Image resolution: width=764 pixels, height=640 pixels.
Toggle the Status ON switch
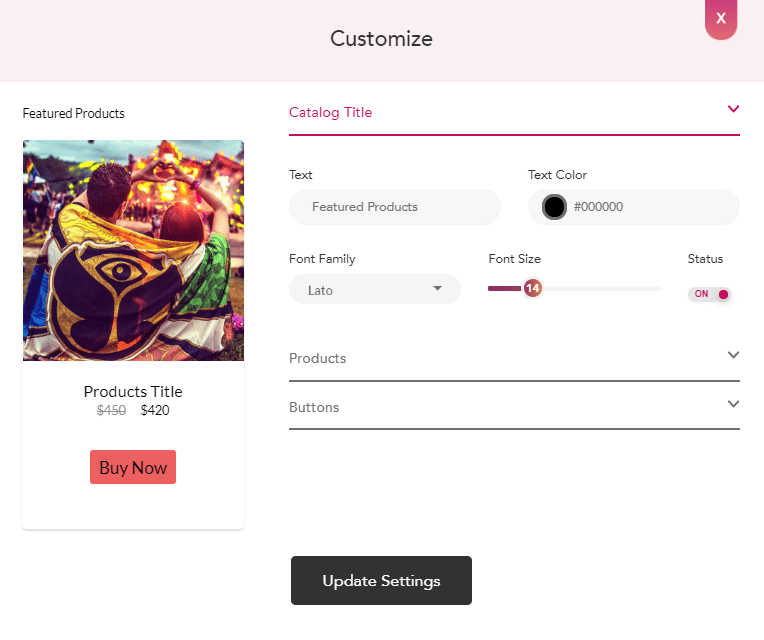[710, 294]
